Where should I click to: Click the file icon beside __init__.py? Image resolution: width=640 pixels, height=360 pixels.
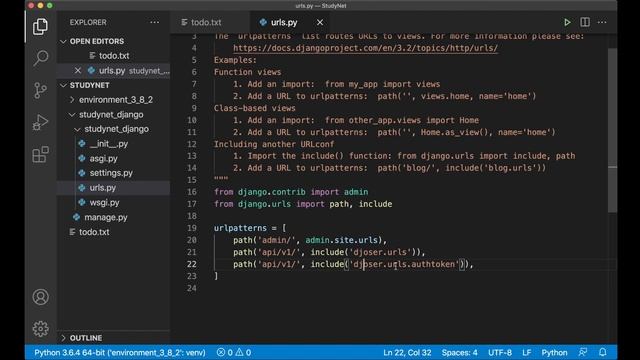click(x=82, y=144)
